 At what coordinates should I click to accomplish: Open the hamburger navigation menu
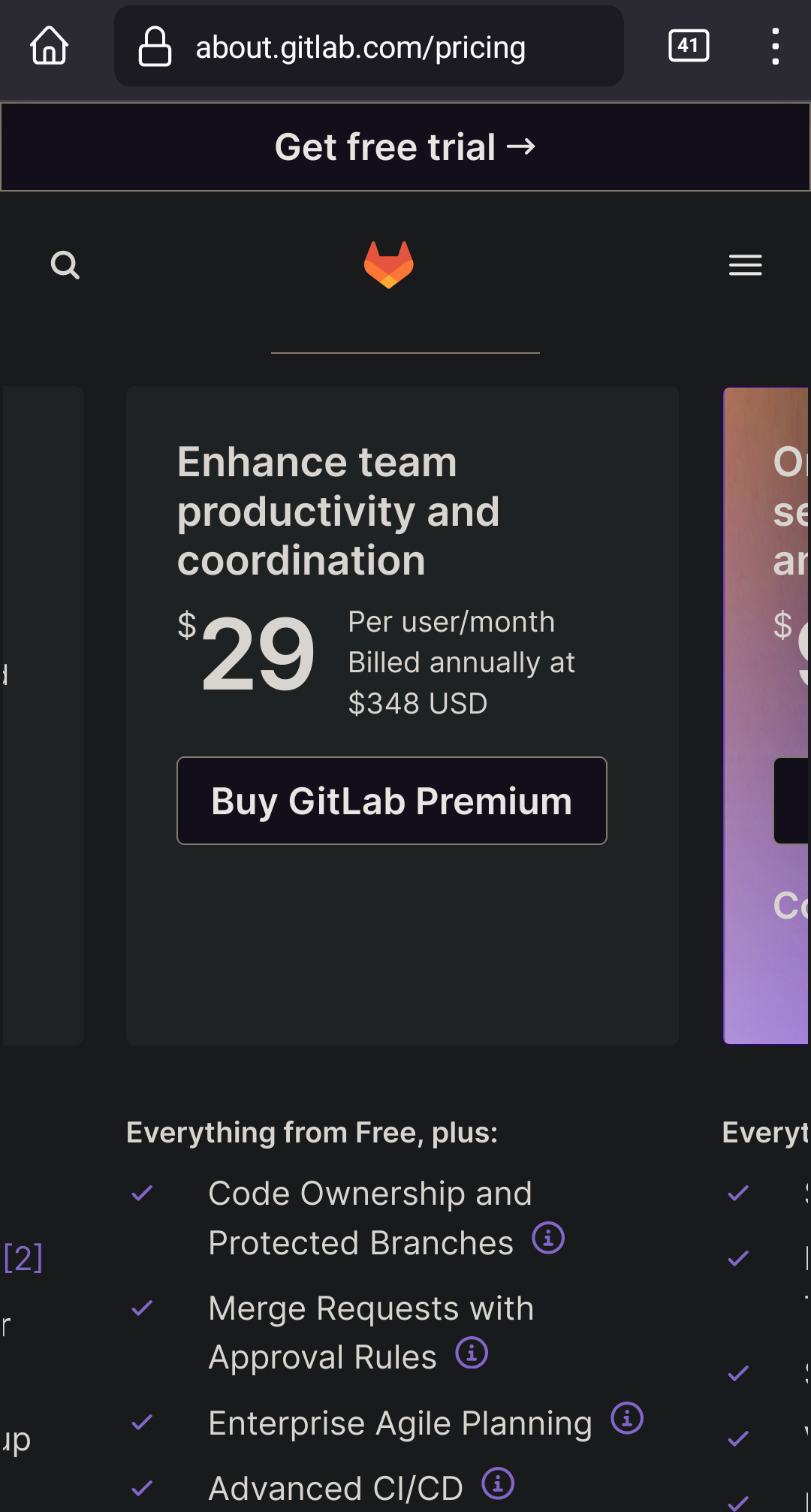tap(745, 265)
